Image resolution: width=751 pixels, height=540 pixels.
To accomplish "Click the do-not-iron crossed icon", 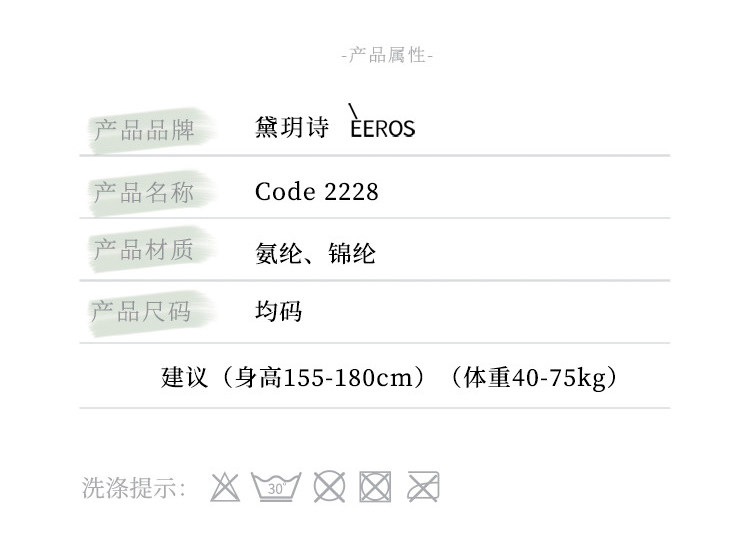I will tap(423, 488).
